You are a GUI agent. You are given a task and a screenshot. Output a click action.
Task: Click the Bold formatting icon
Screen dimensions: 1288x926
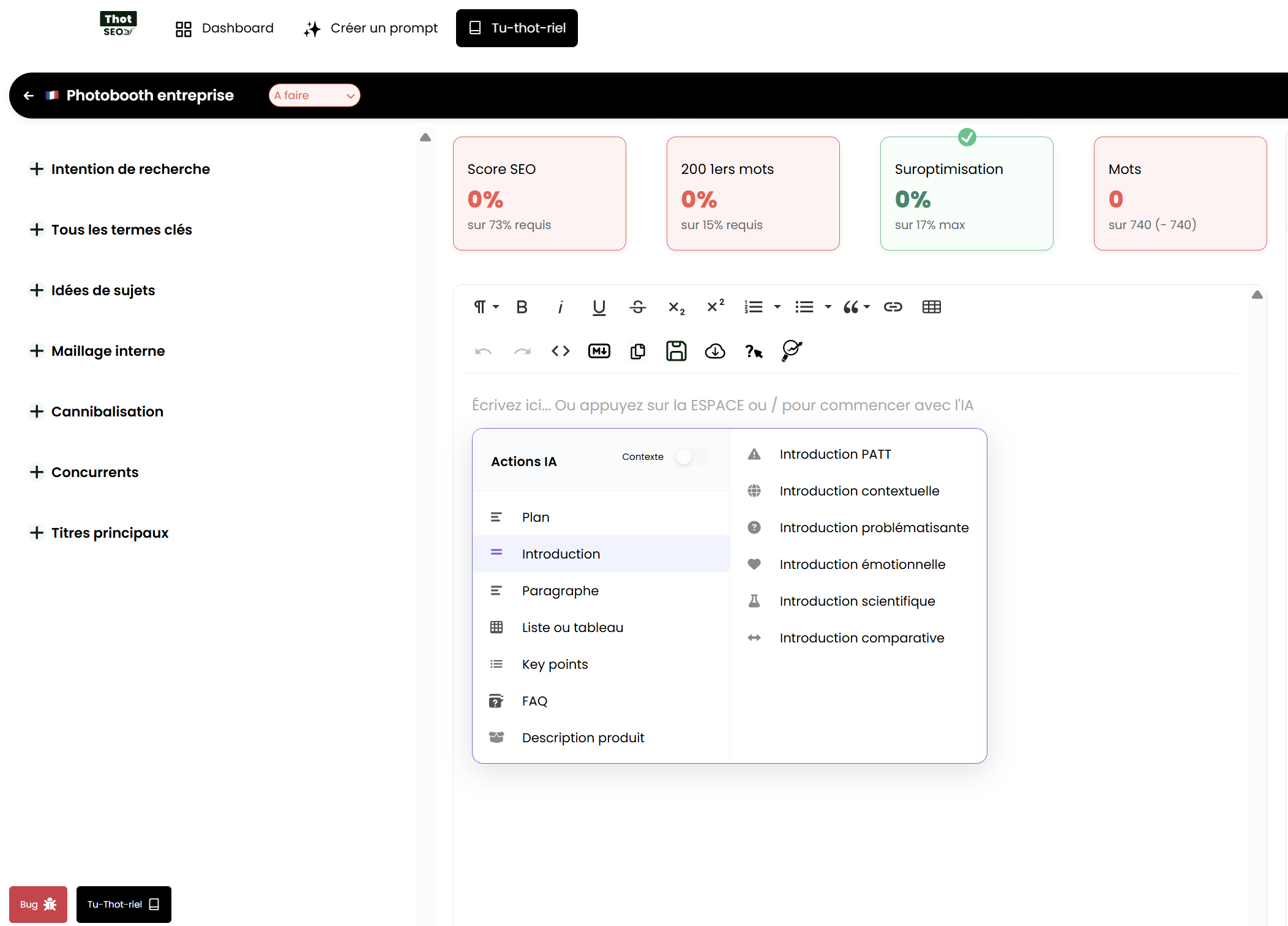[522, 307]
